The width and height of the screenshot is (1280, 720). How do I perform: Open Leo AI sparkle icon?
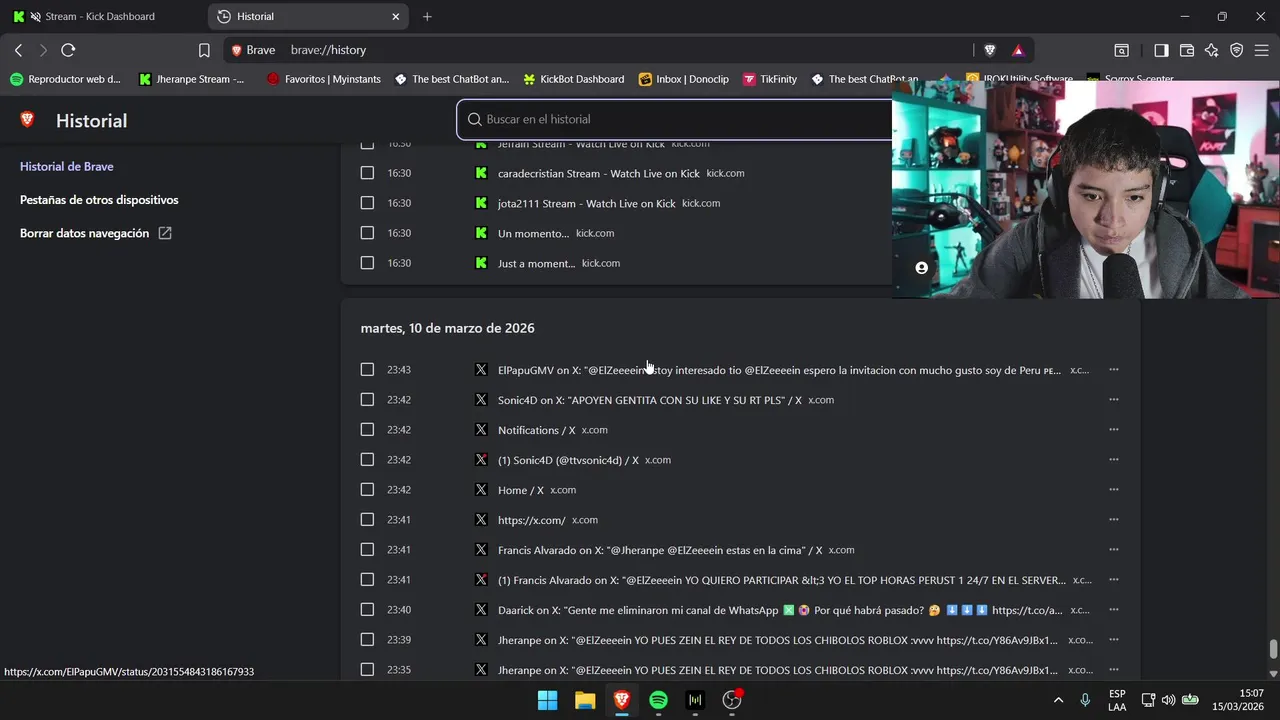tap(1212, 50)
